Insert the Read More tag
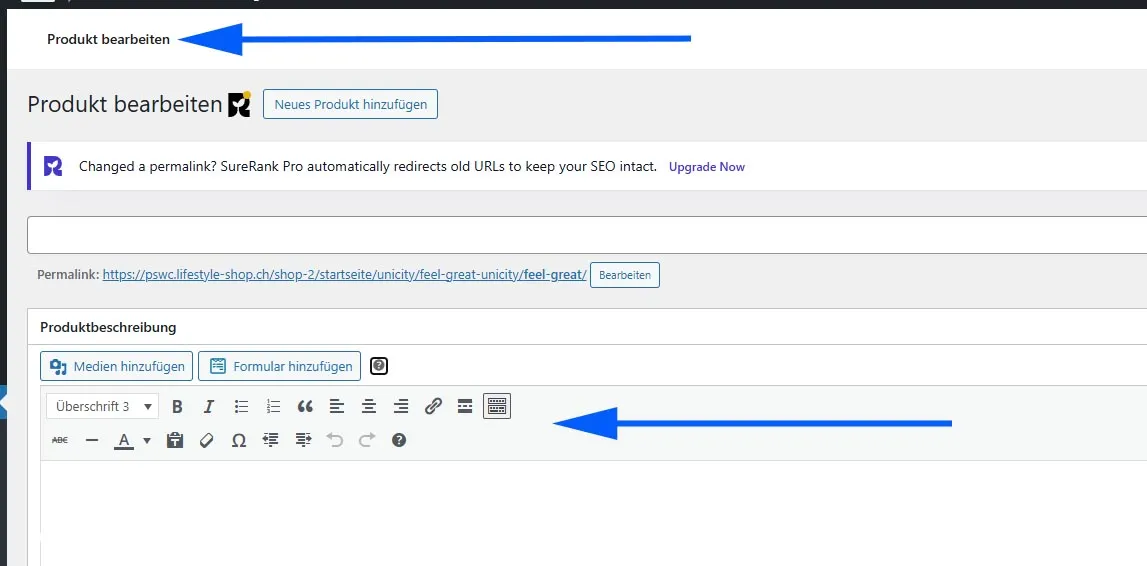This screenshot has width=1147, height=566. 465,407
